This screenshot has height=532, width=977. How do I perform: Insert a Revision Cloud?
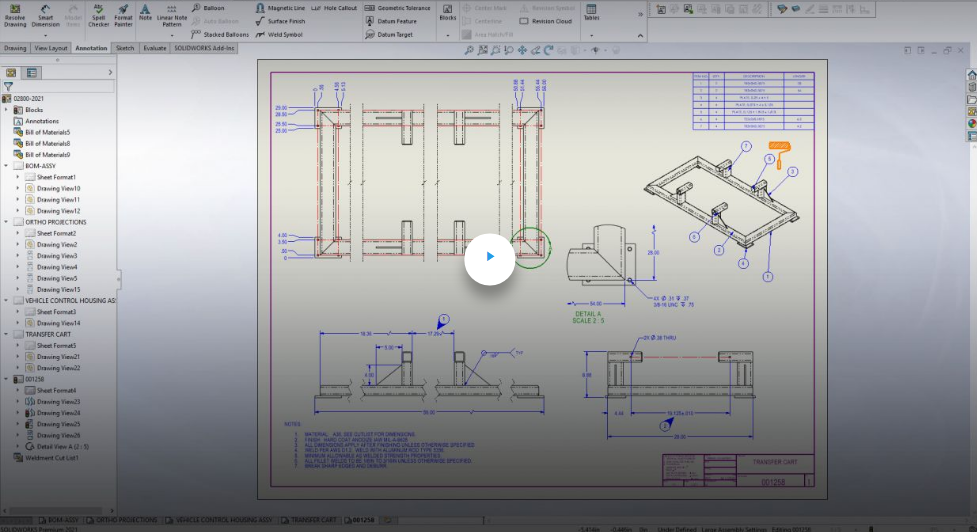point(545,21)
